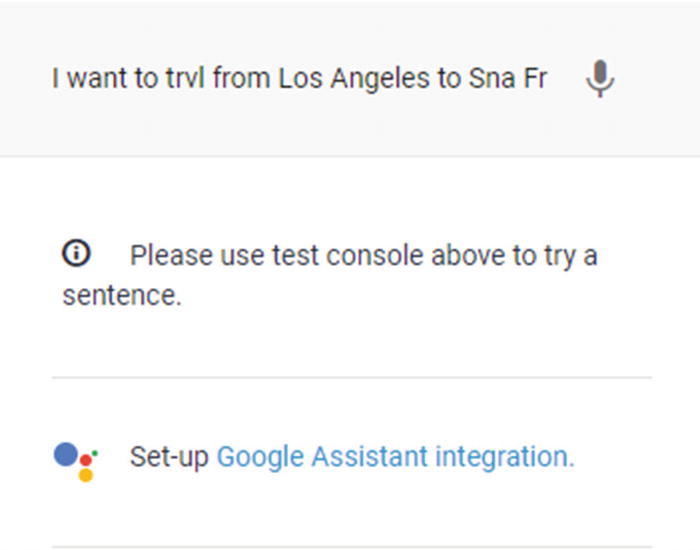The height and width of the screenshot is (550, 700).
Task: Click the divider line below the hint message
Action: 352,378
